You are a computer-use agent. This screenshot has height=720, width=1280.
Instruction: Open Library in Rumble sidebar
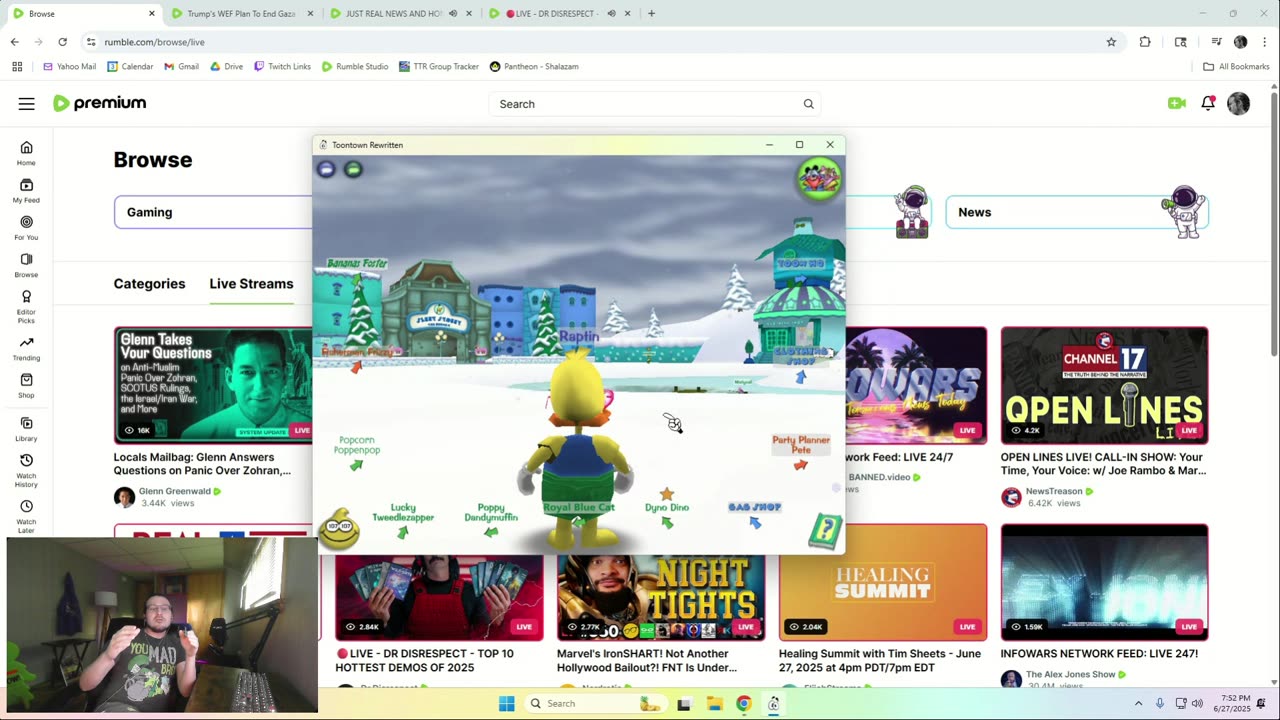[x=26, y=429]
